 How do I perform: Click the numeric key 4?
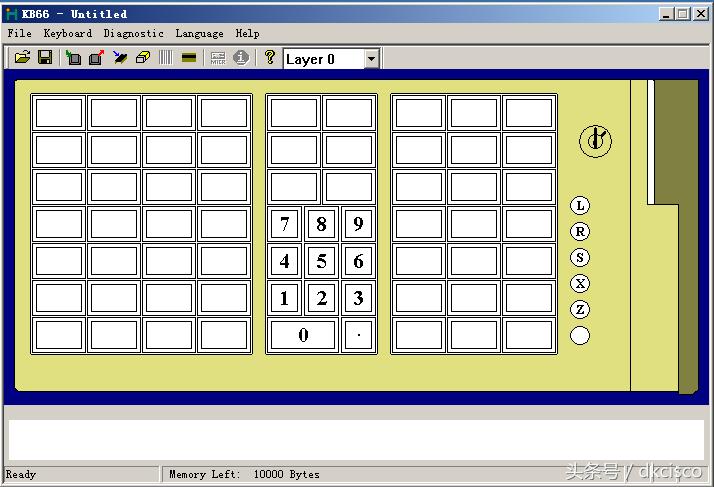[x=285, y=261]
